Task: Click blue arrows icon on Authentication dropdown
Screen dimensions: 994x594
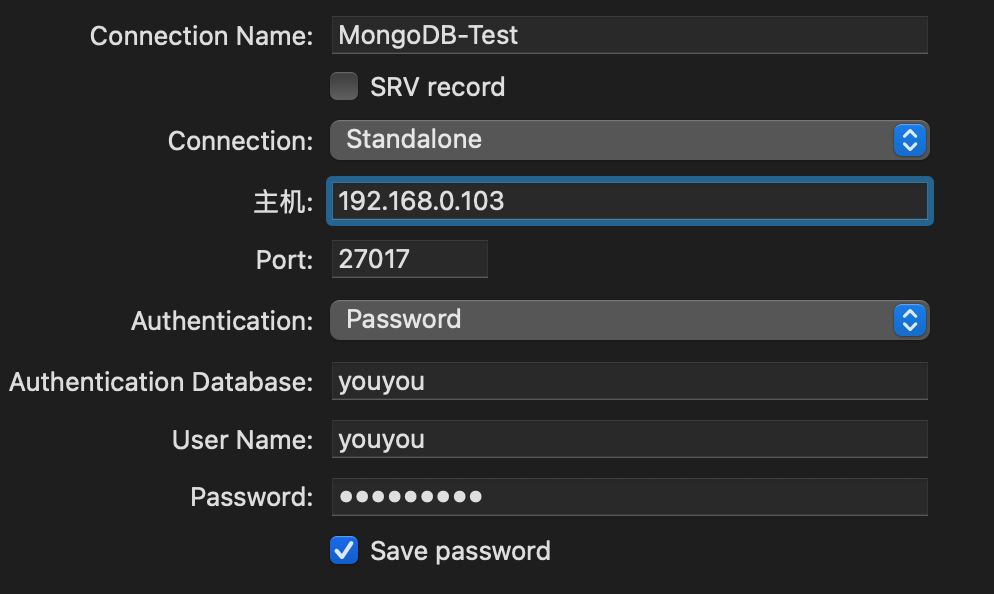Action: click(909, 320)
